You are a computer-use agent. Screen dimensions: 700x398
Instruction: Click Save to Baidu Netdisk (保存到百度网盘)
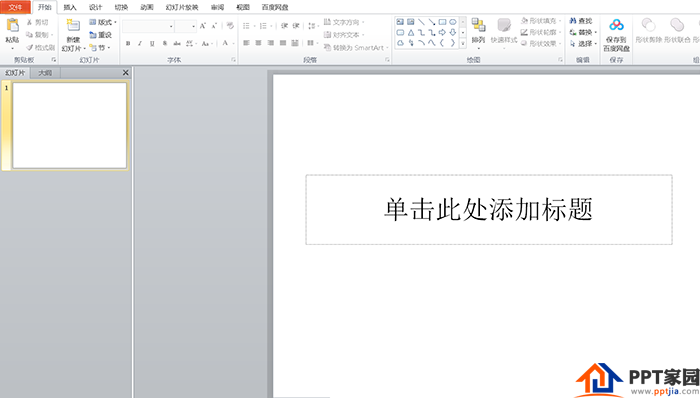pos(617,35)
